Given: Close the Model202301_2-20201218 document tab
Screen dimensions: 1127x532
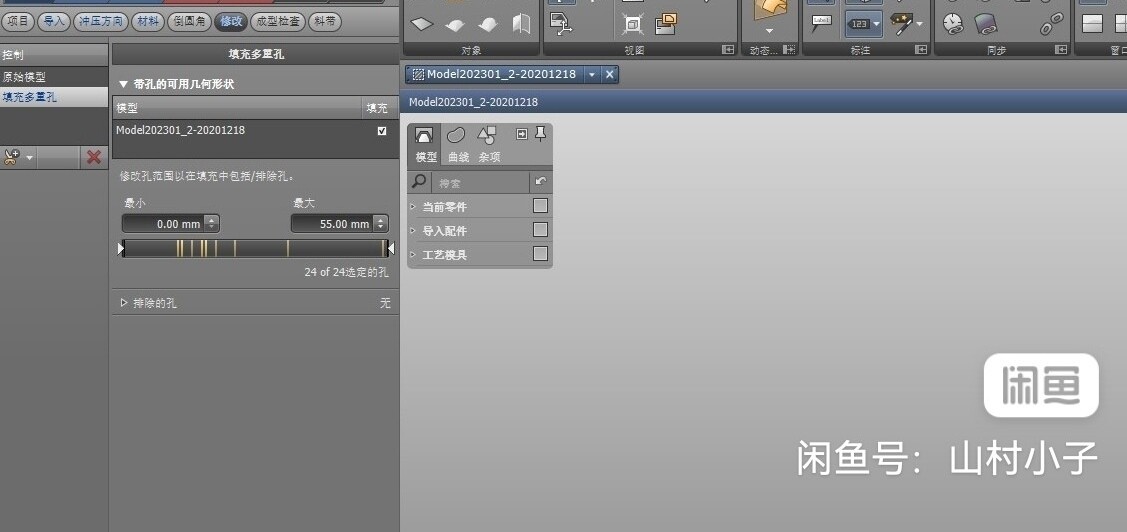Looking at the screenshot, I should coord(610,74).
